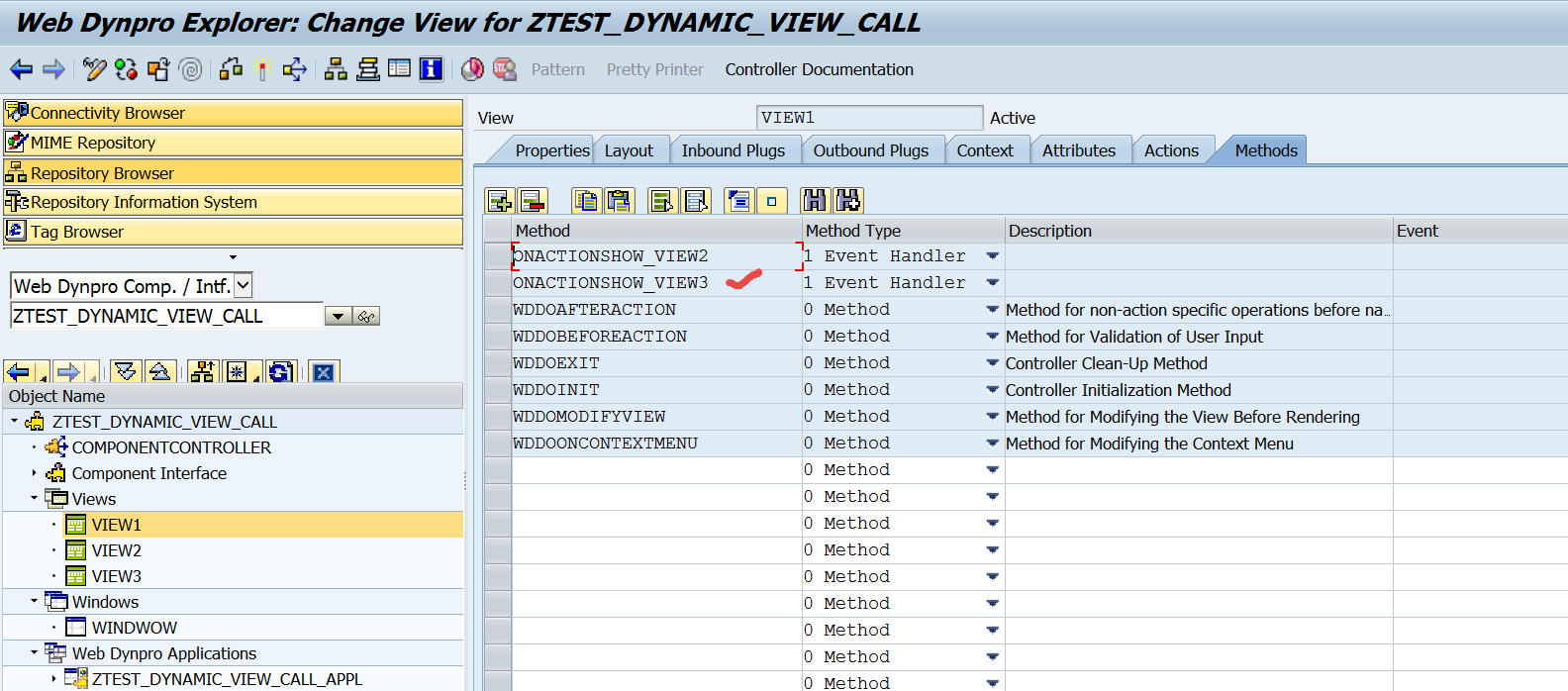Click Controller Documentation button

click(x=819, y=69)
